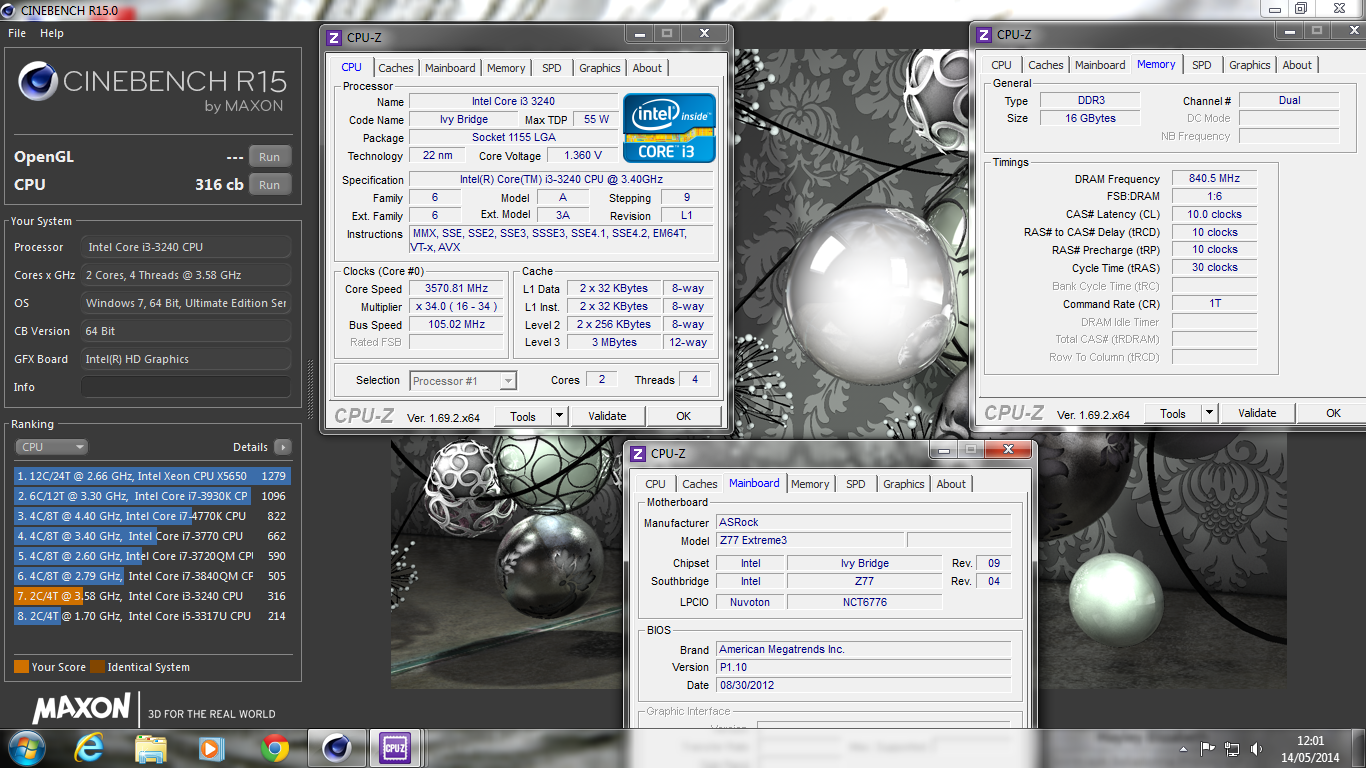Open the Windows Start menu

tap(25, 748)
